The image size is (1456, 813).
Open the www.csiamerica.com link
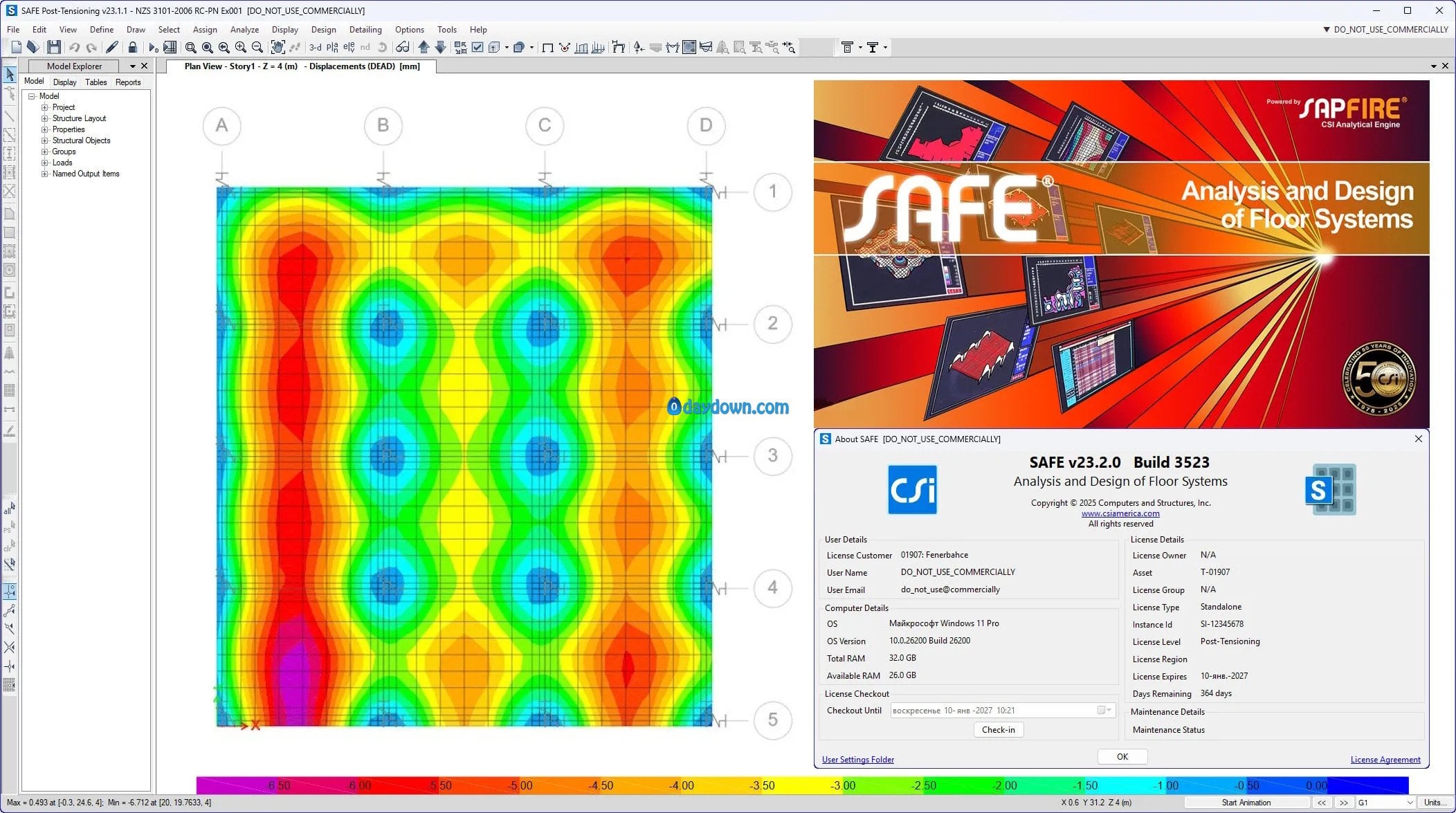(1120, 513)
